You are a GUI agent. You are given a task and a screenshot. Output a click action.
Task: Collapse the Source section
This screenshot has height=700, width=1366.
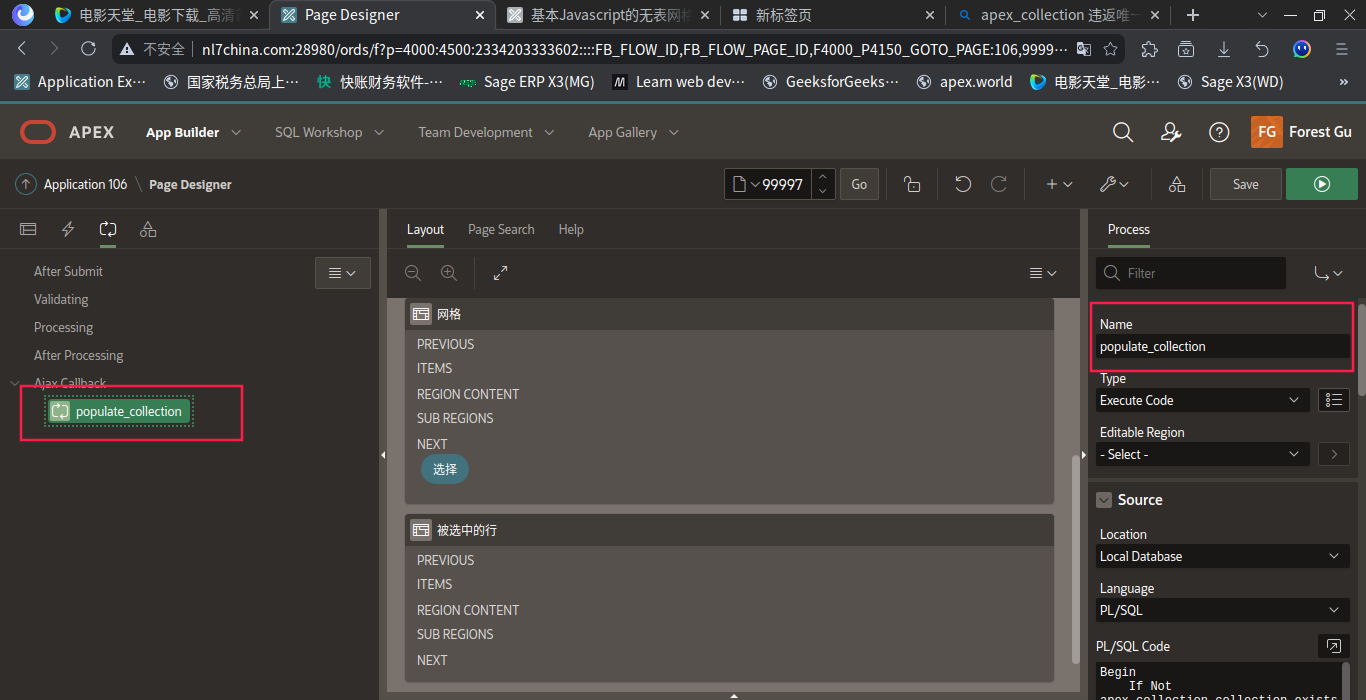click(x=1103, y=499)
